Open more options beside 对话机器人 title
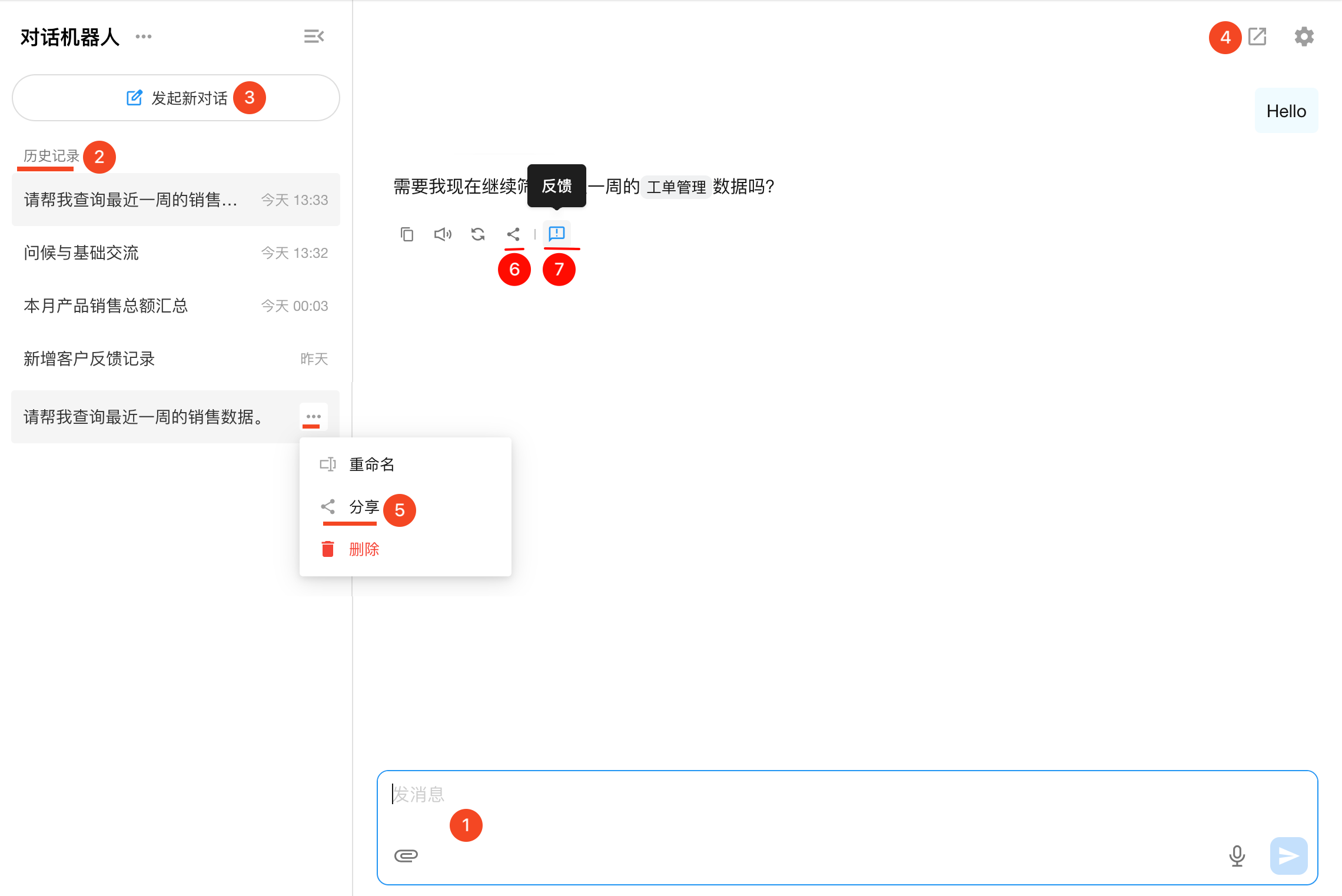Screen dimensions: 1342x896 click(x=144, y=36)
